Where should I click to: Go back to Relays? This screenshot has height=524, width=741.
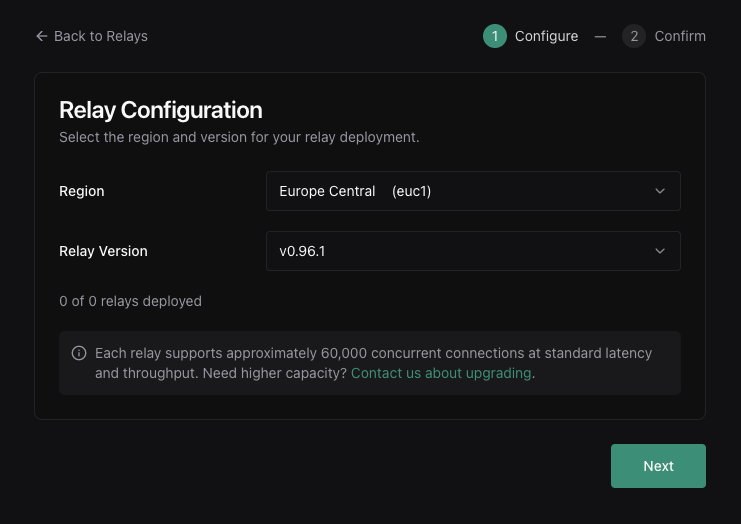pyautogui.click(x=92, y=36)
